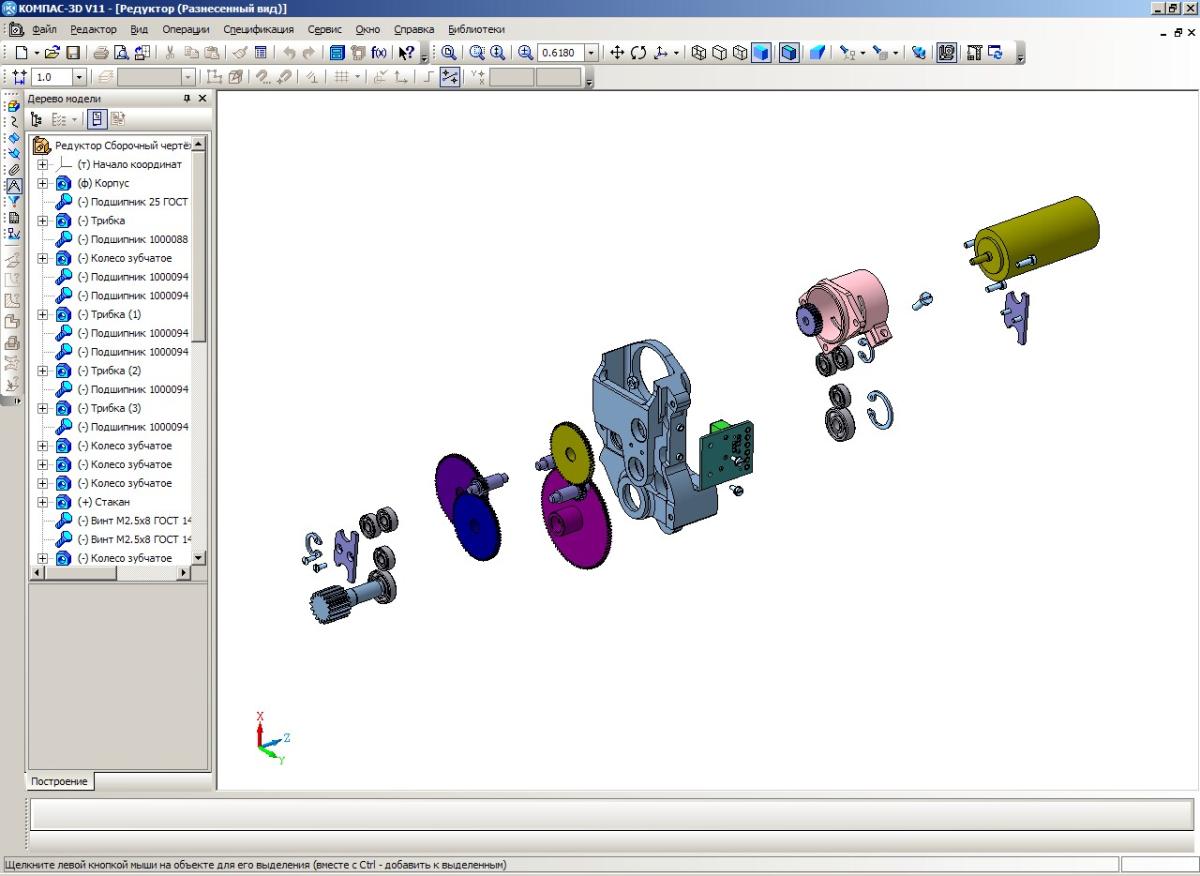Screen dimensions: 1200x876
Task: Expand the Корпус tree node
Action: coord(42,183)
